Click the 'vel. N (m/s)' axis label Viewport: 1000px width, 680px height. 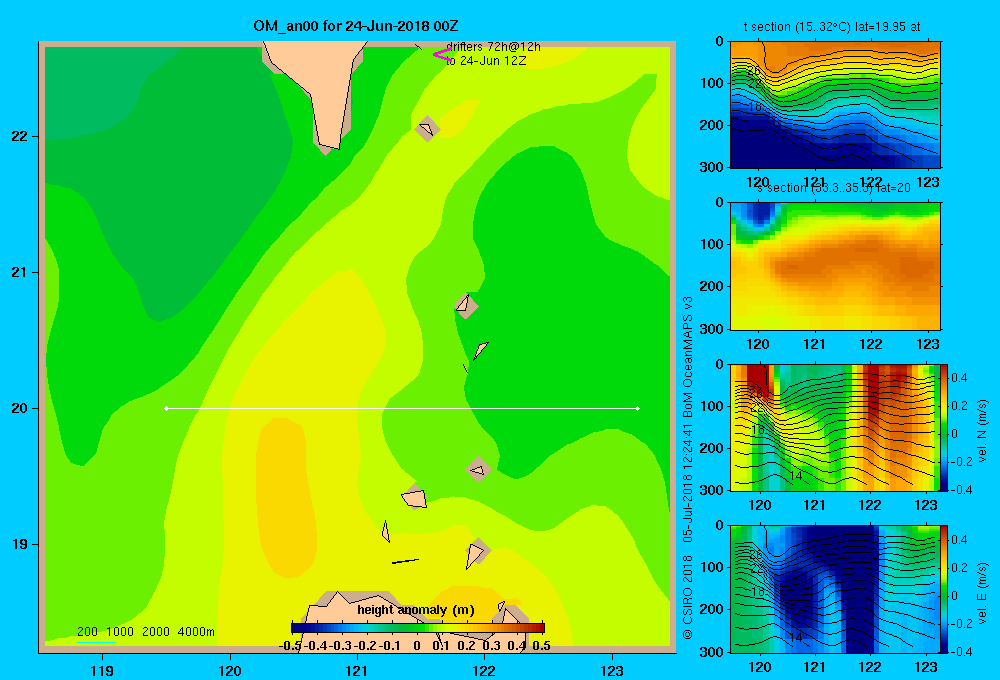pos(983,430)
